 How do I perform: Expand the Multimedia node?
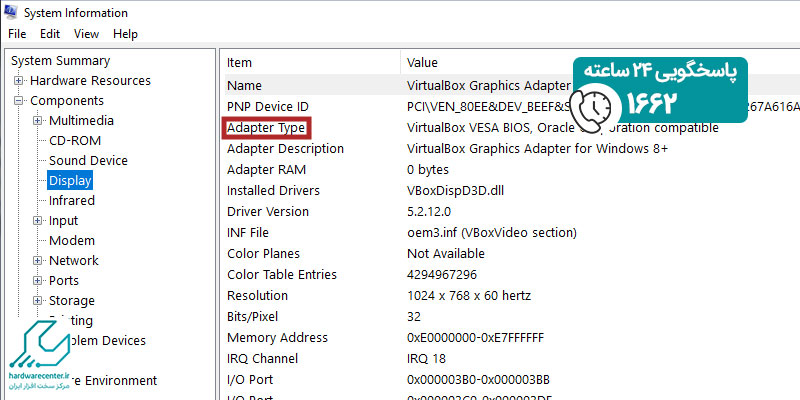click(38, 121)
